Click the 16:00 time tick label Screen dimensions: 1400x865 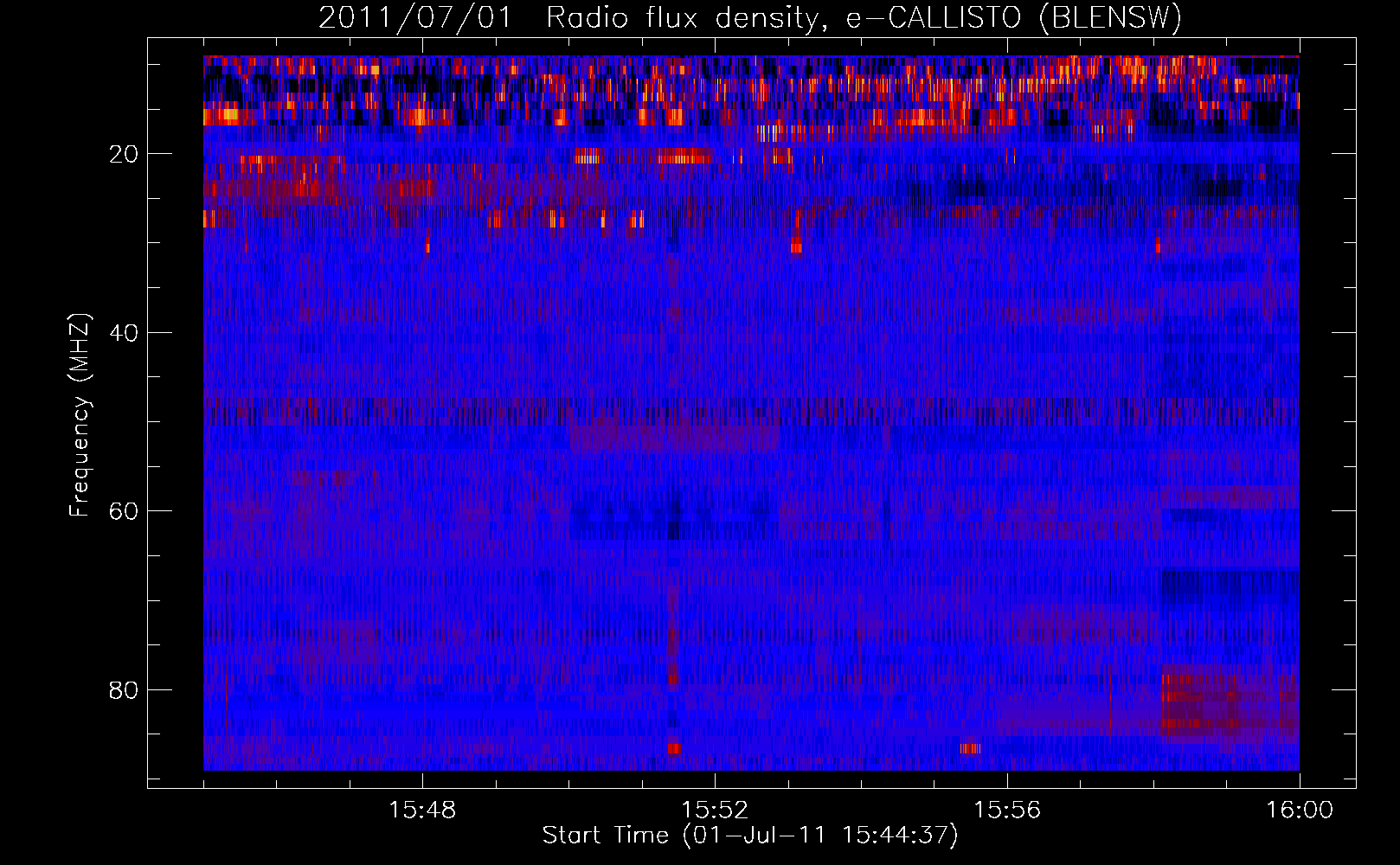pos(1300,811)
